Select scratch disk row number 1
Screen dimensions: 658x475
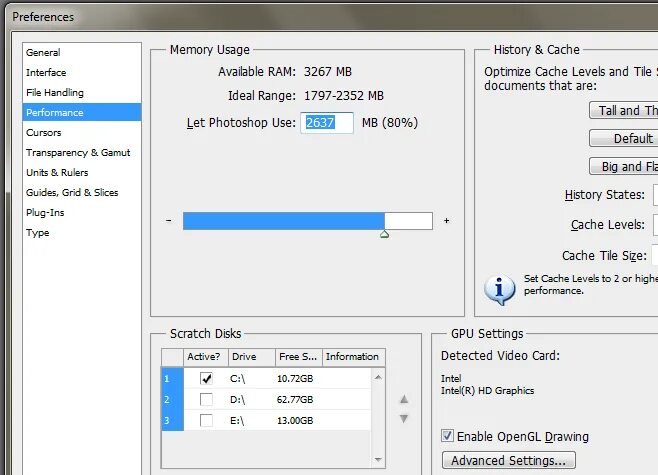click(x=172, y=378)
